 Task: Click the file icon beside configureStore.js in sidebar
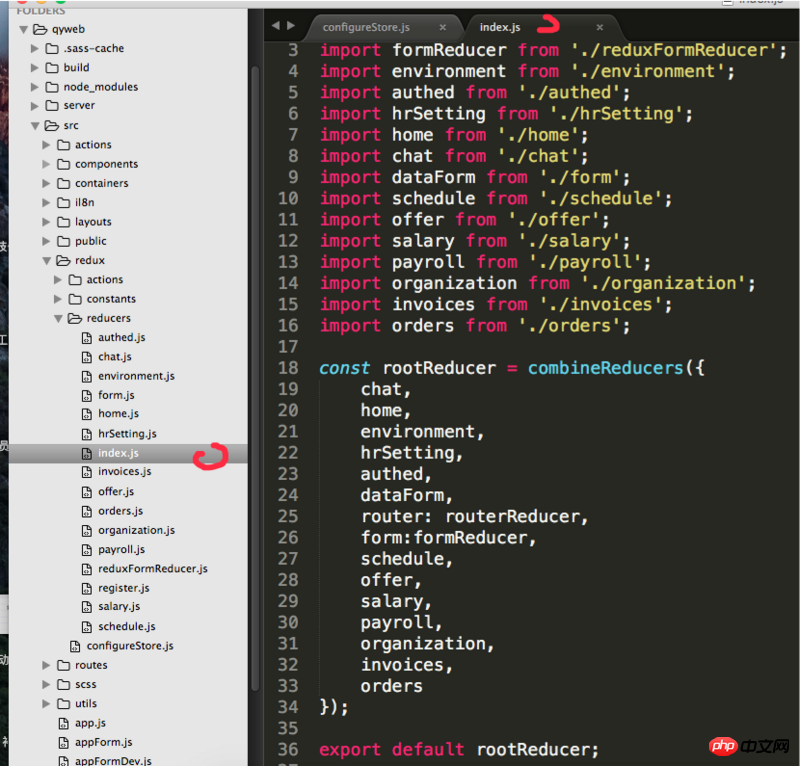pos(75,646)
